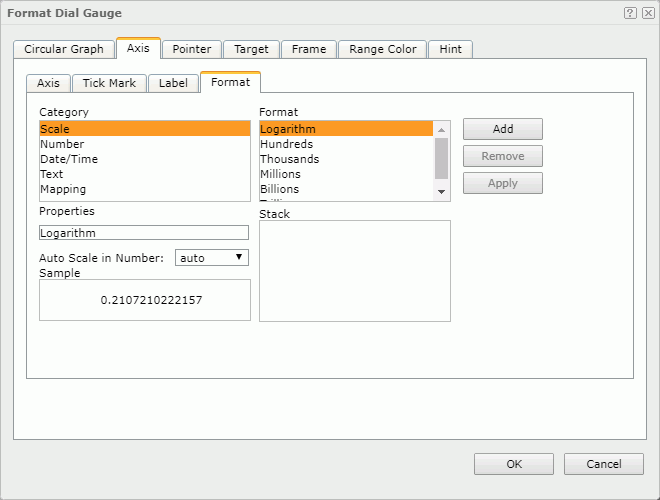
Task: Click the Format list scrollbar thumb
Action: (x=441, y=158)
